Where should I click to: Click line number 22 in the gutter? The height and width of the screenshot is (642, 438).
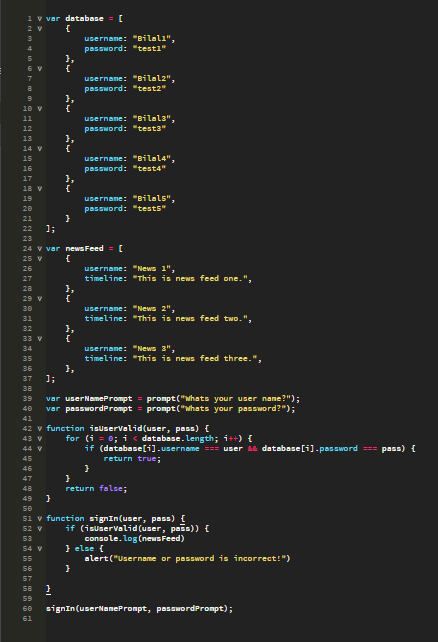click(x=27, y=228)
